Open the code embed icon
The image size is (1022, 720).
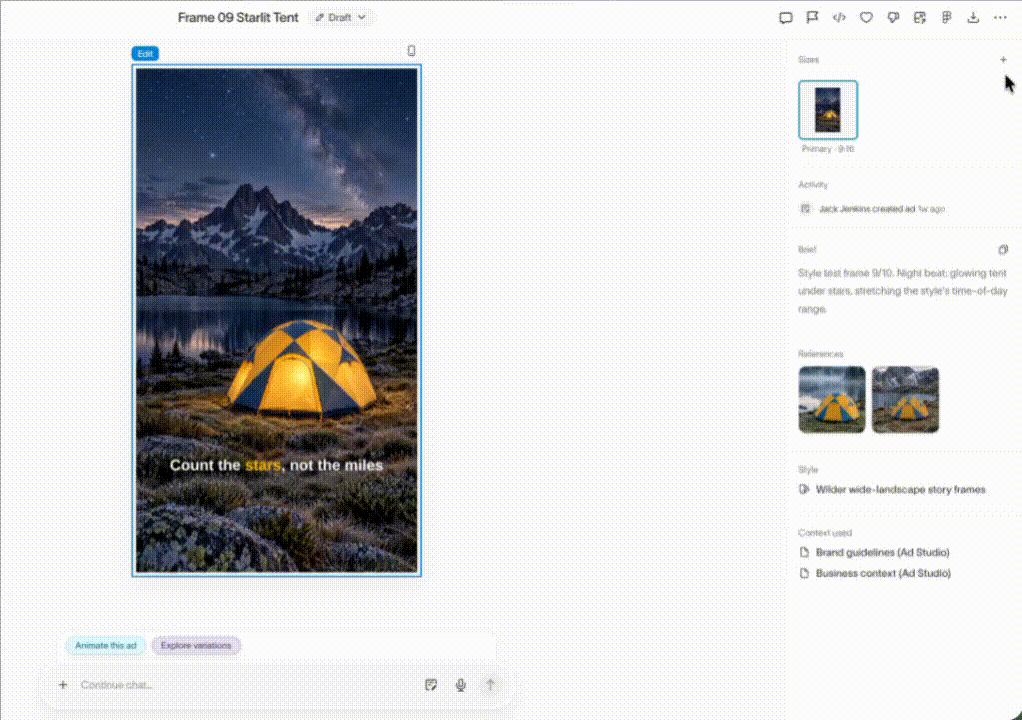[839, 18]
